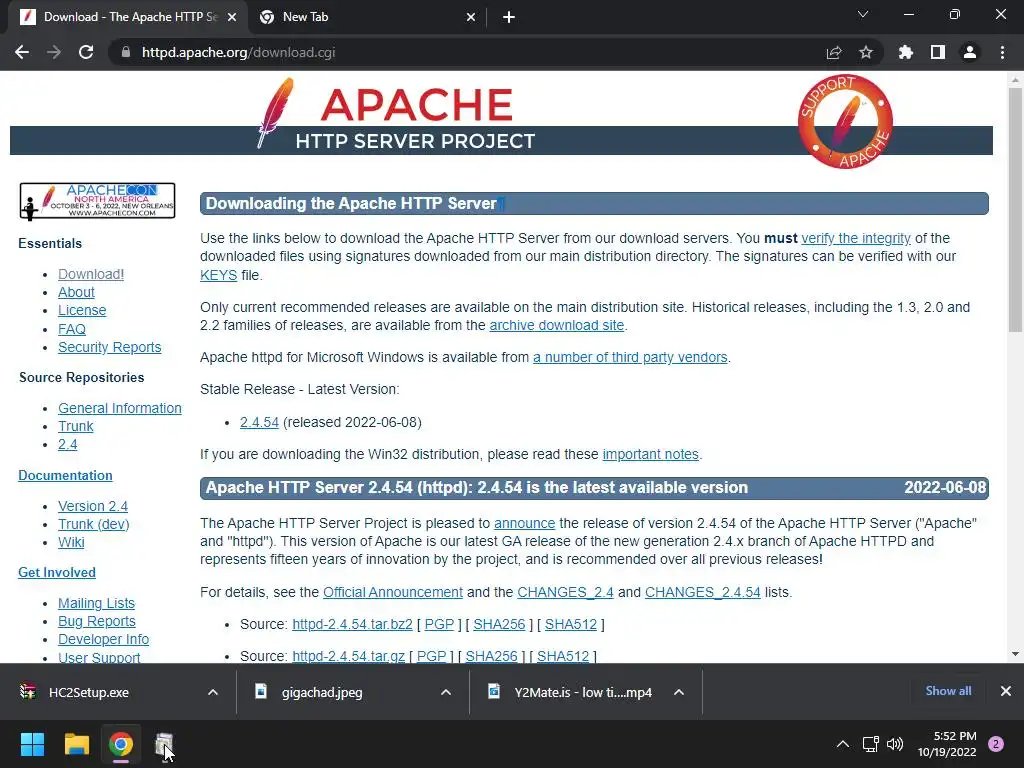Click the Support Apache badge logo
The height and width of the screenshot is (768, 1024).
845,121
